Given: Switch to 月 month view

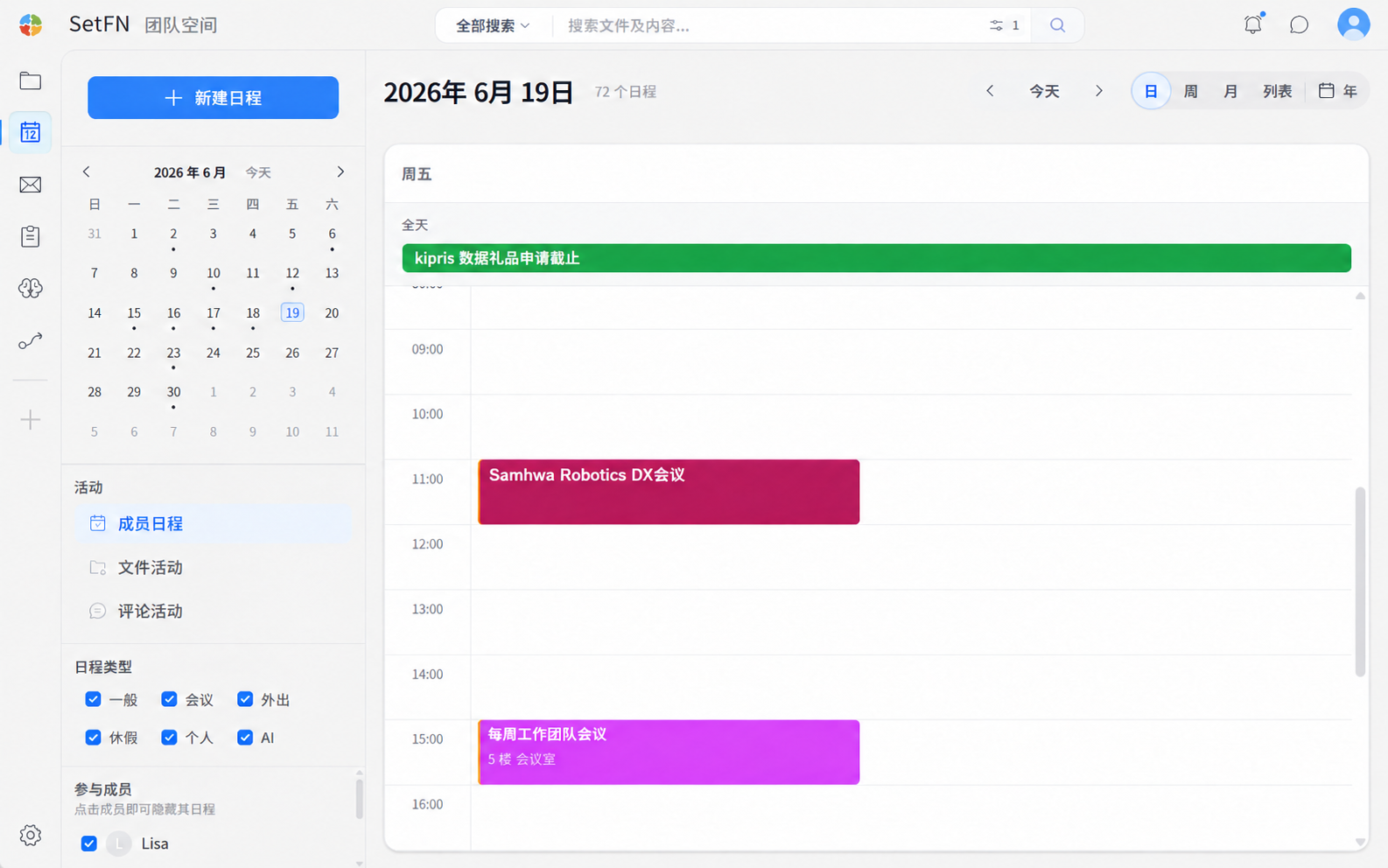Looking at the screenshot, I should point(1230,91).
